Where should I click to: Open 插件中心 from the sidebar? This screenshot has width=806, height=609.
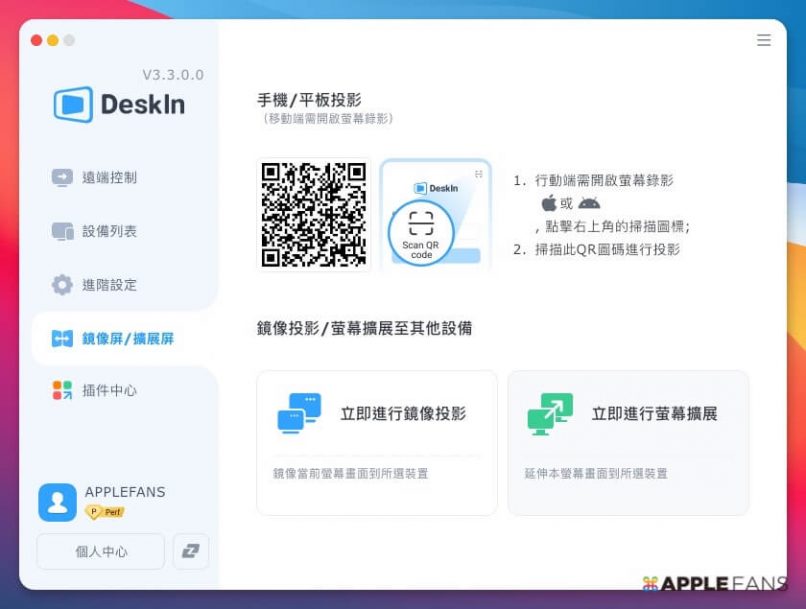pyautogui.click(x=109, y=391)
